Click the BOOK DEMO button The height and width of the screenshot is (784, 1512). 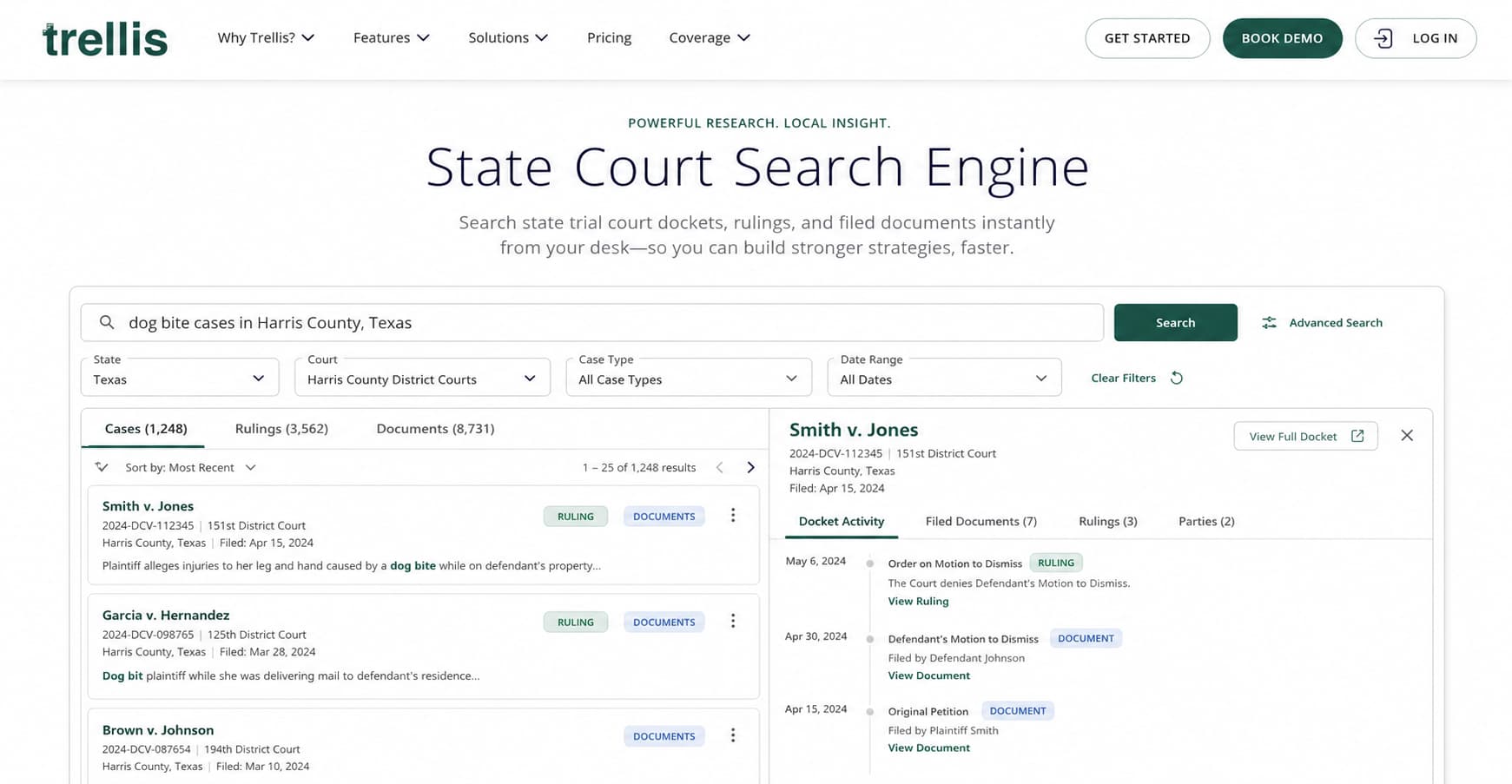1282,38
